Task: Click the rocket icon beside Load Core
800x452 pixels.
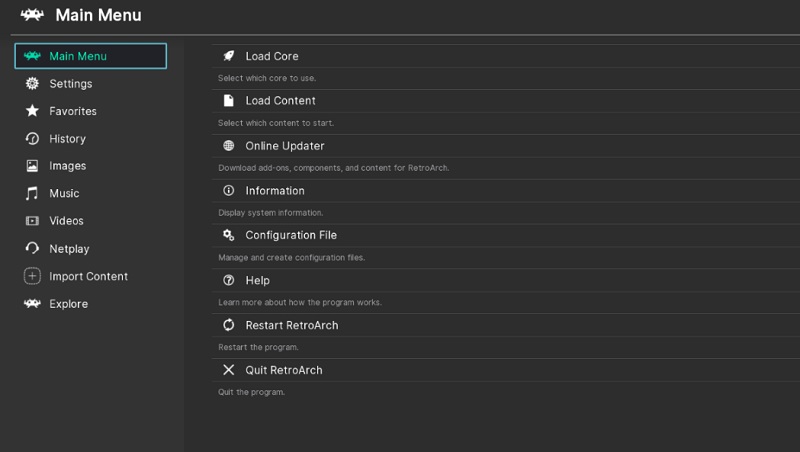Action: (229, 56)
